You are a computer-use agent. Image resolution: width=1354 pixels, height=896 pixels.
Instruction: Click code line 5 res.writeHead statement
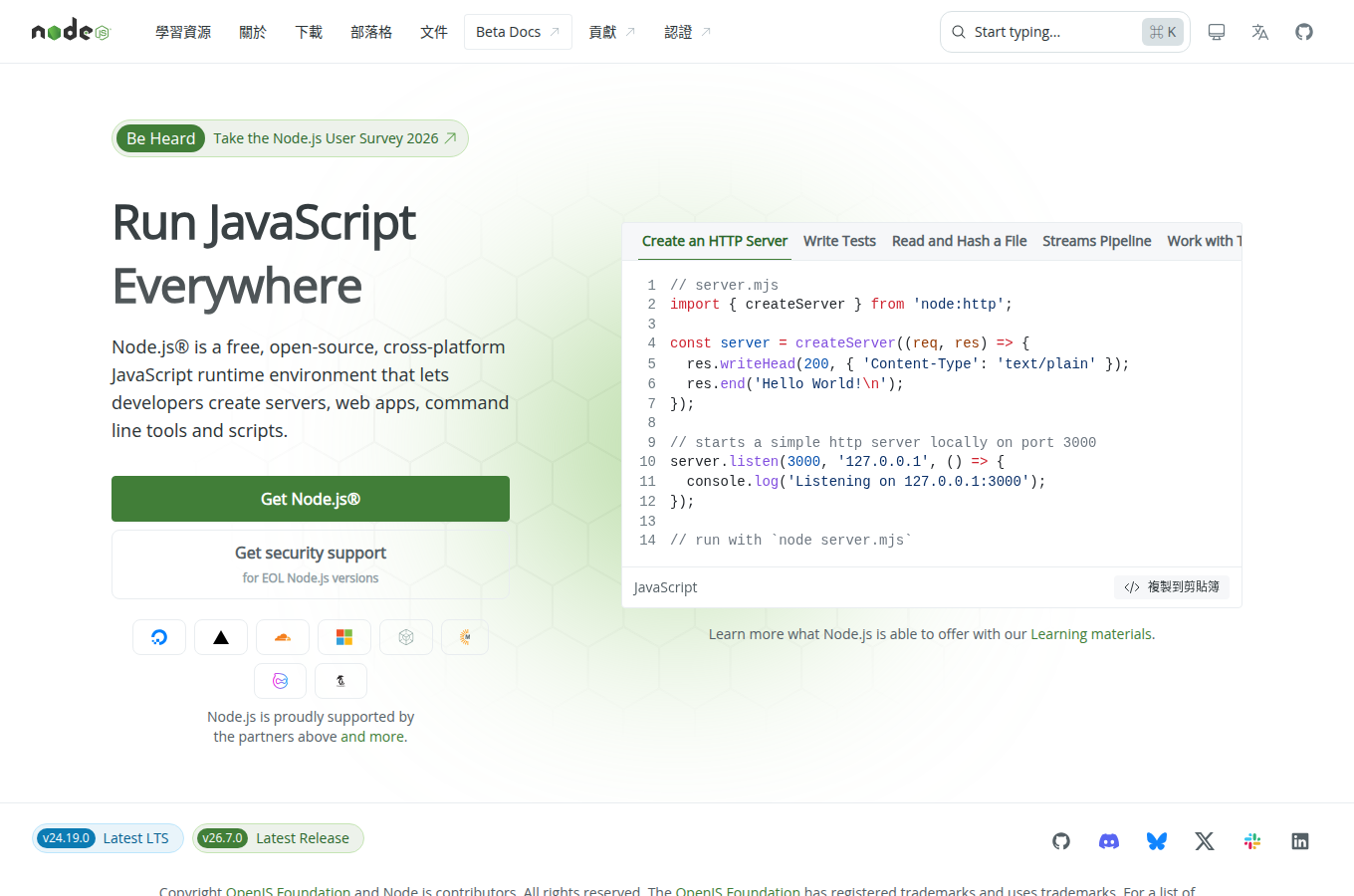pos(908,364)
